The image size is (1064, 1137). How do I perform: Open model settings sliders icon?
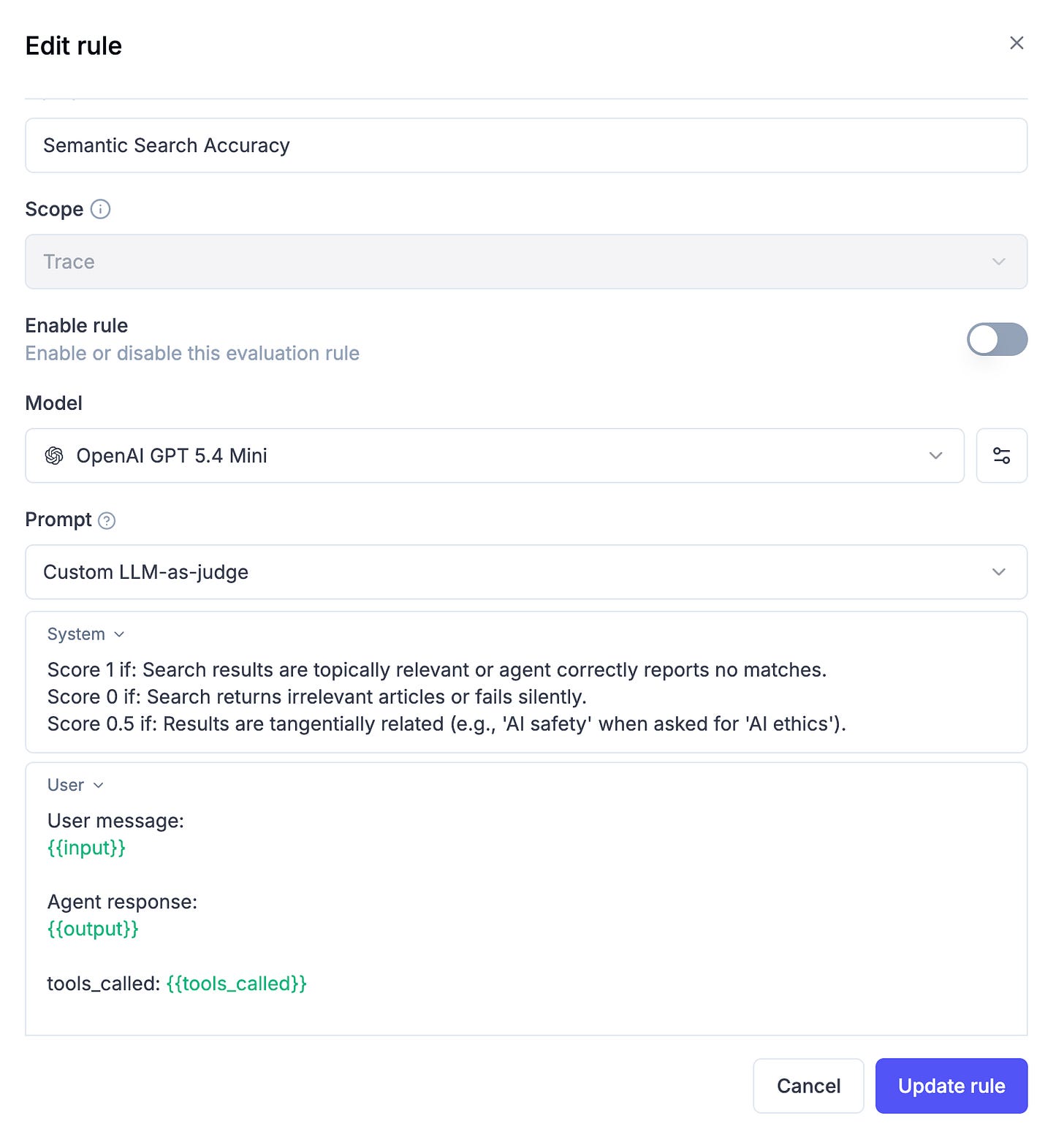tap(1001, 455)
